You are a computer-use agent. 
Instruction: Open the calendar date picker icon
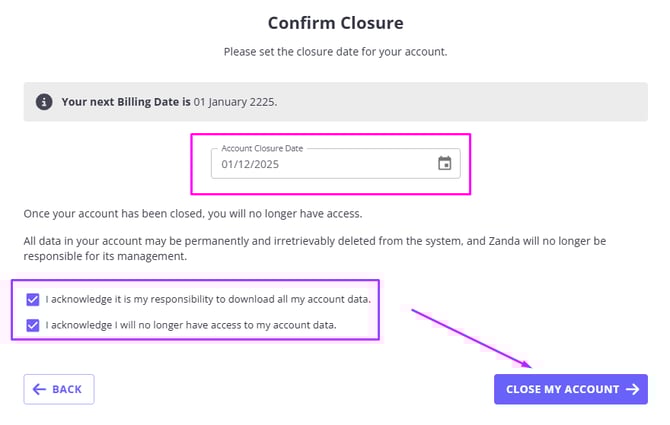click(445, 163)
